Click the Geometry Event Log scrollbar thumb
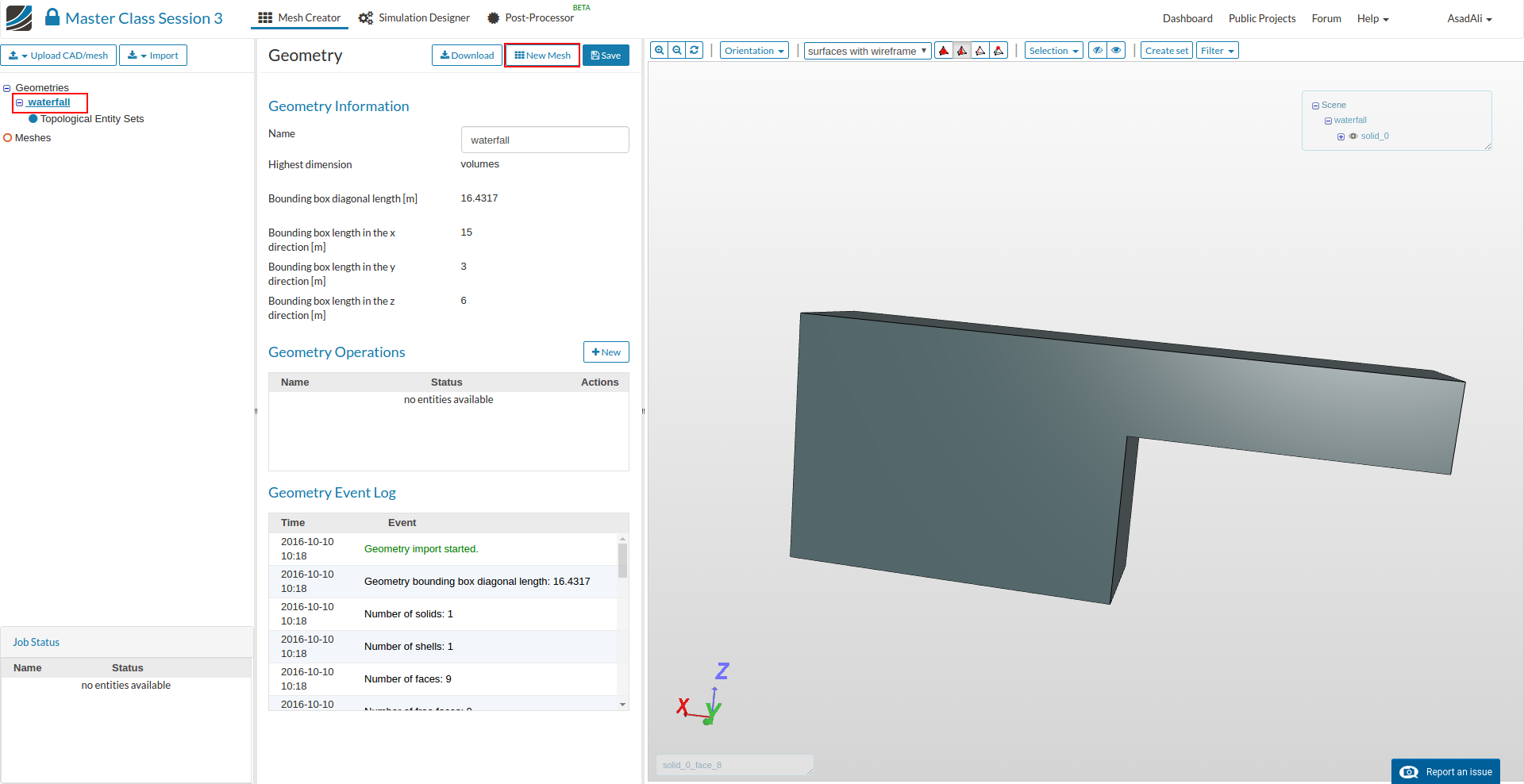The height and width of the screenshot is (784, 1524). click(622, 560)
